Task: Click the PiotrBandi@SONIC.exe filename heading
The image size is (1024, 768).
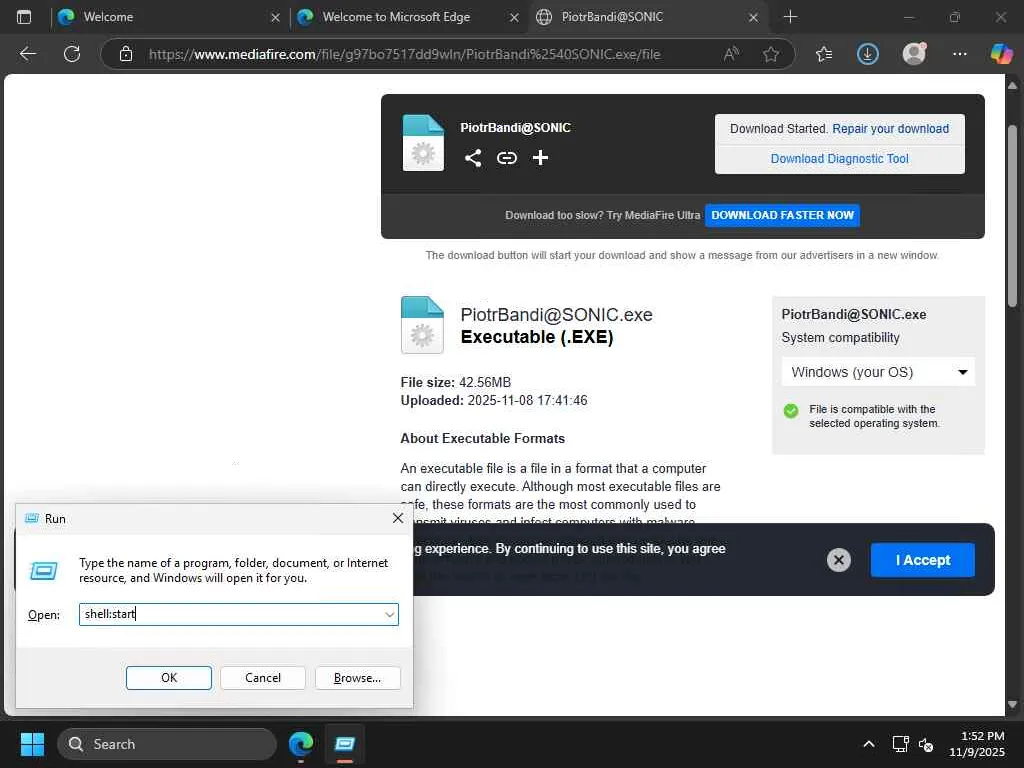Action: [x=556, y=314]
